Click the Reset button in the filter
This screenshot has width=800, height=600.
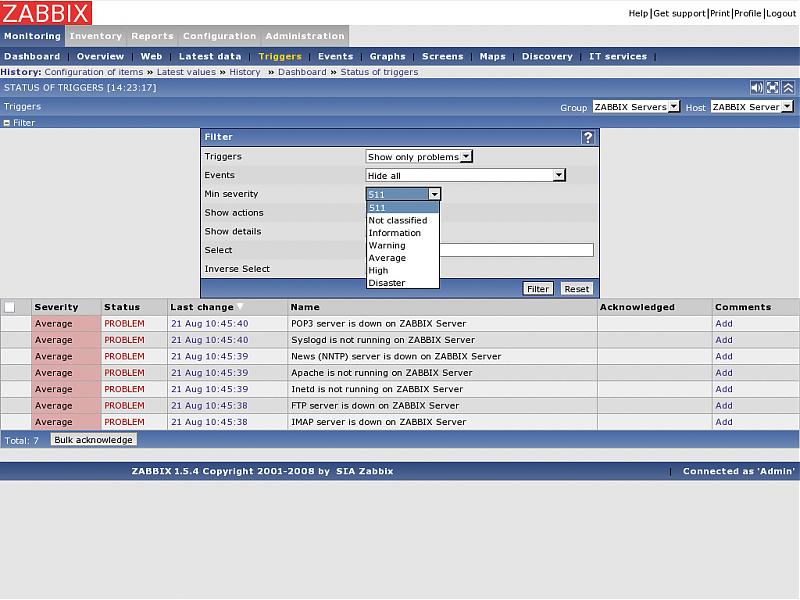[x=576, y=288]
